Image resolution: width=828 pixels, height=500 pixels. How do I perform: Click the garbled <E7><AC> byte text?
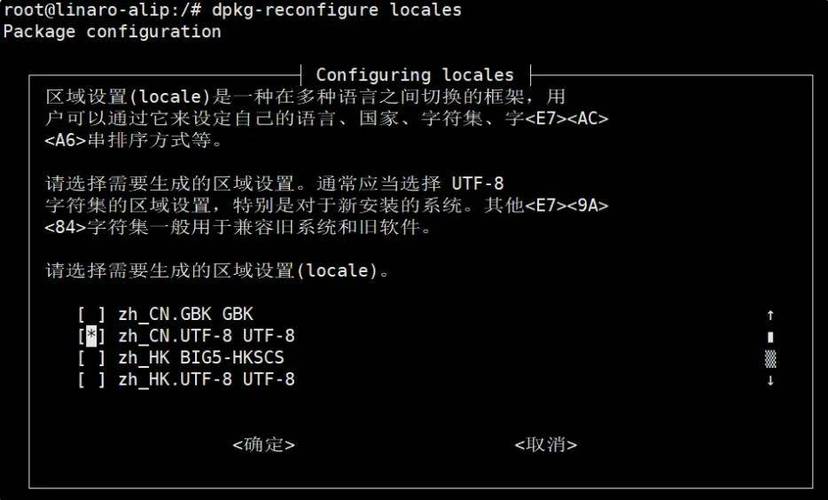567,118
